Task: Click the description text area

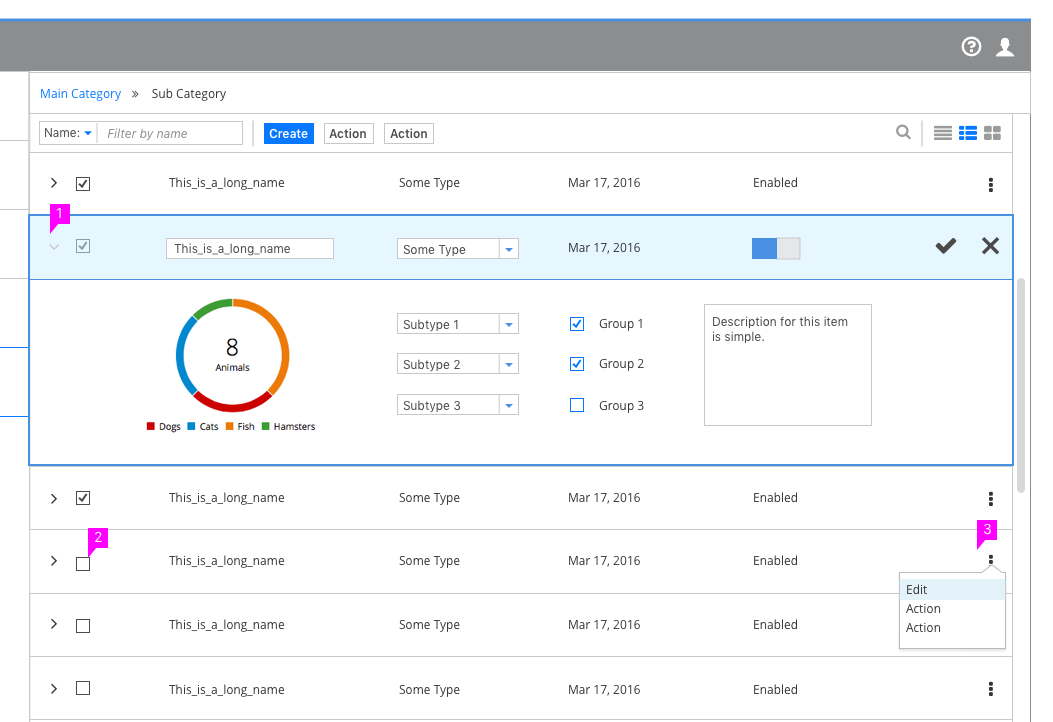Action: point(788,365)
